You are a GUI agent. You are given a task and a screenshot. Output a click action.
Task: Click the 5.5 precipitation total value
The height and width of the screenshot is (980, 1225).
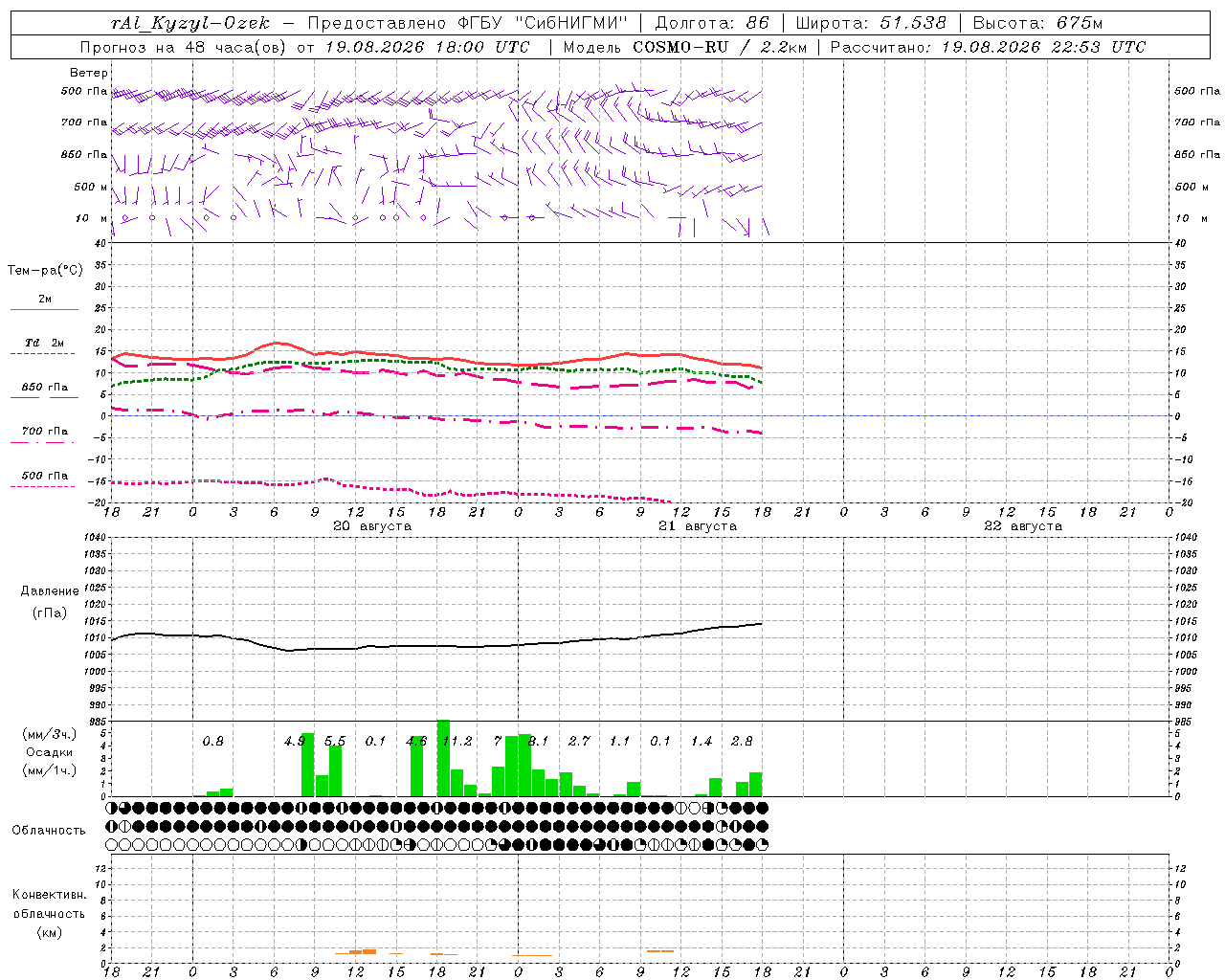(335, 741)
